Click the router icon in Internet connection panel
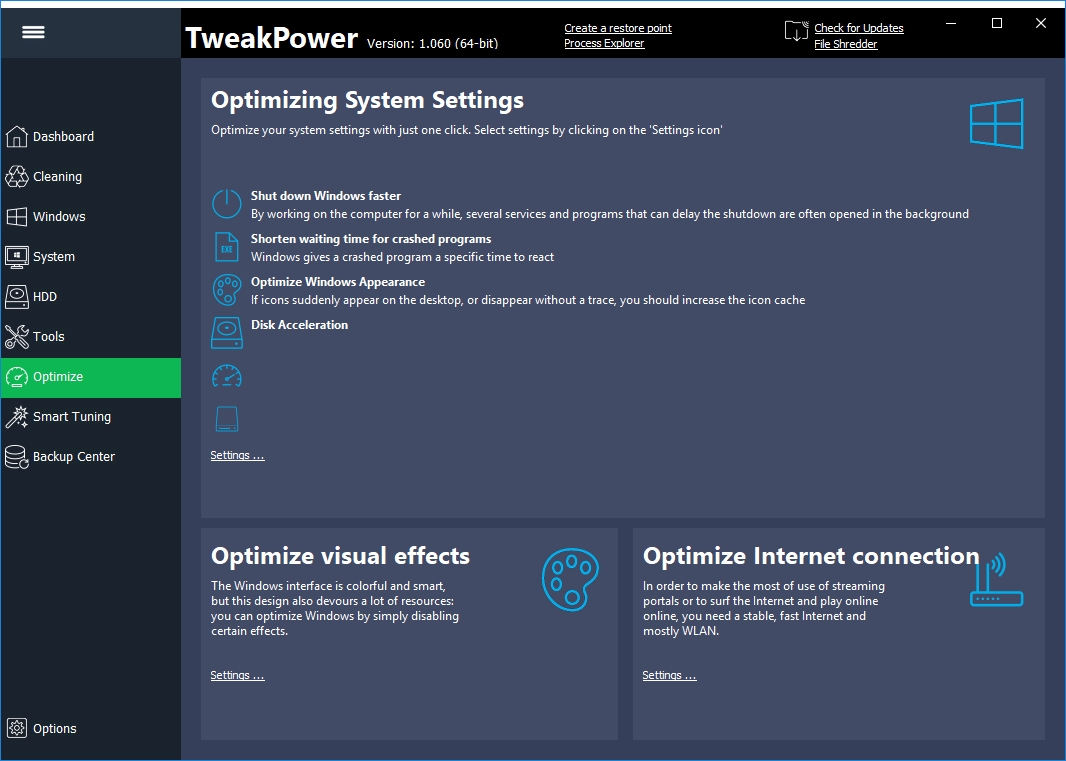Image resolution: width=1066 pixels, height=761 pixels. point(996,581)
